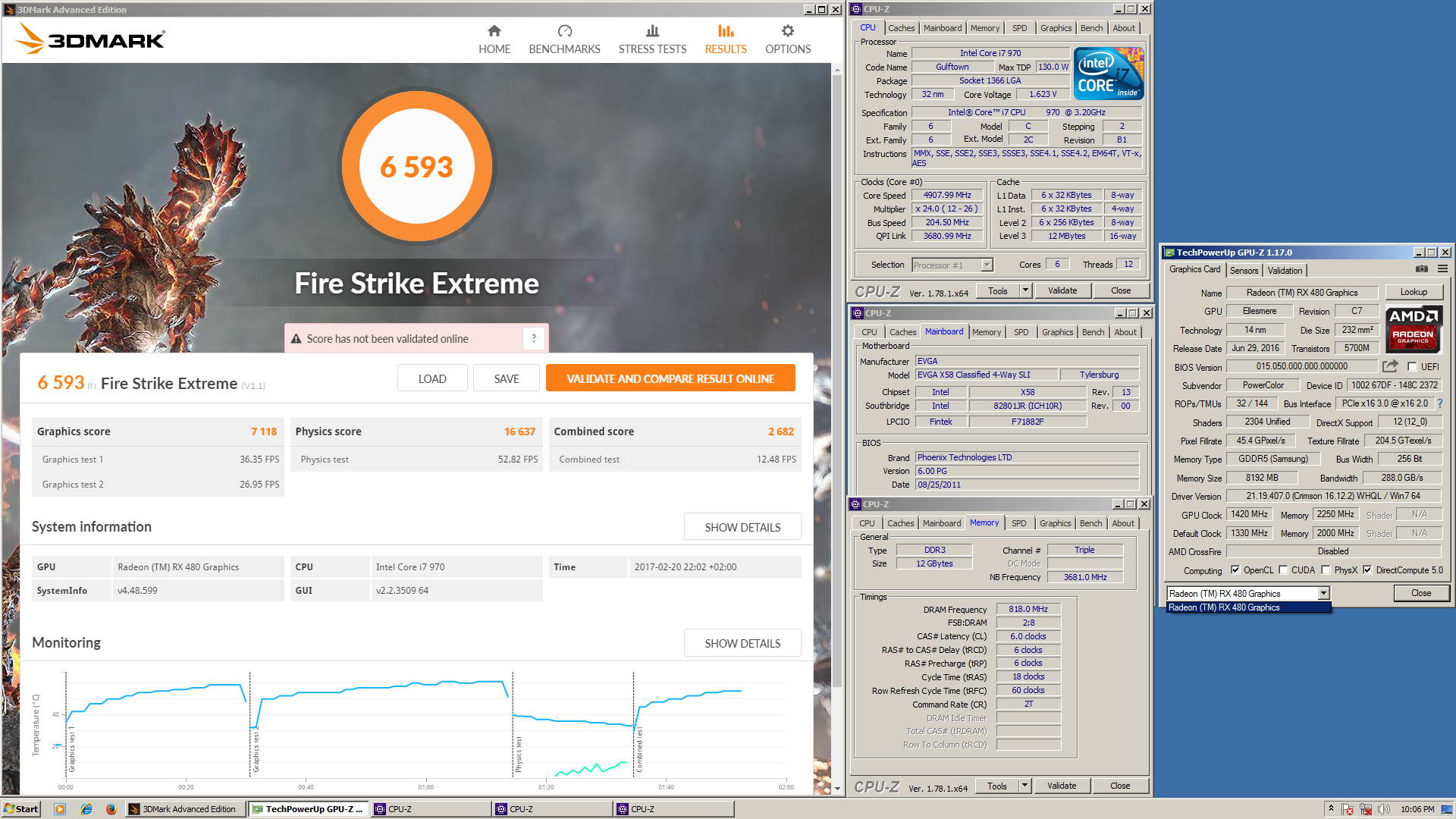Open the Action Center flag tray icon
This screenshot has width=1456, height=819.
click(1348, 809)
